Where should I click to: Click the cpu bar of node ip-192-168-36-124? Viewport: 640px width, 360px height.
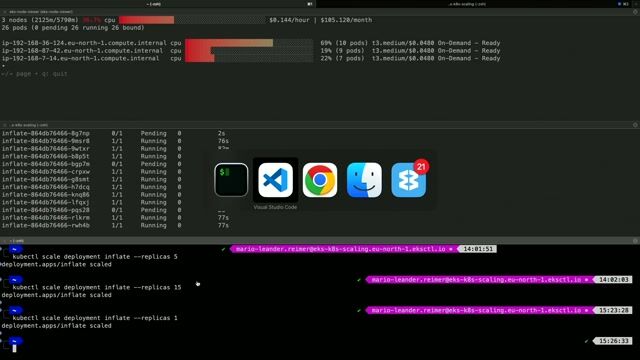(x=249, y=43)
